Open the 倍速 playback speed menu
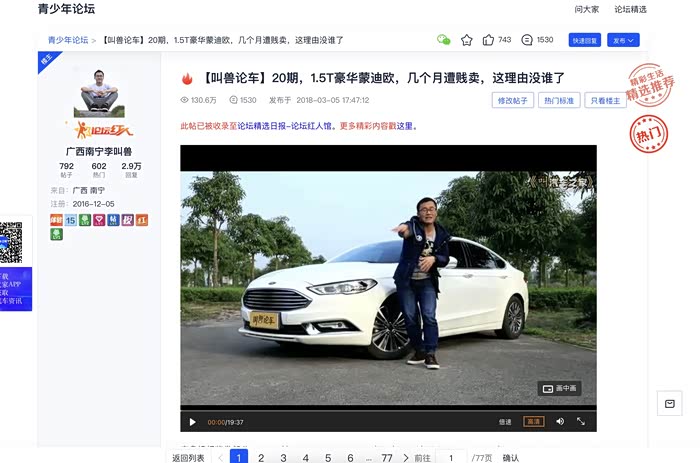700x463 pixels. point(505,421)
